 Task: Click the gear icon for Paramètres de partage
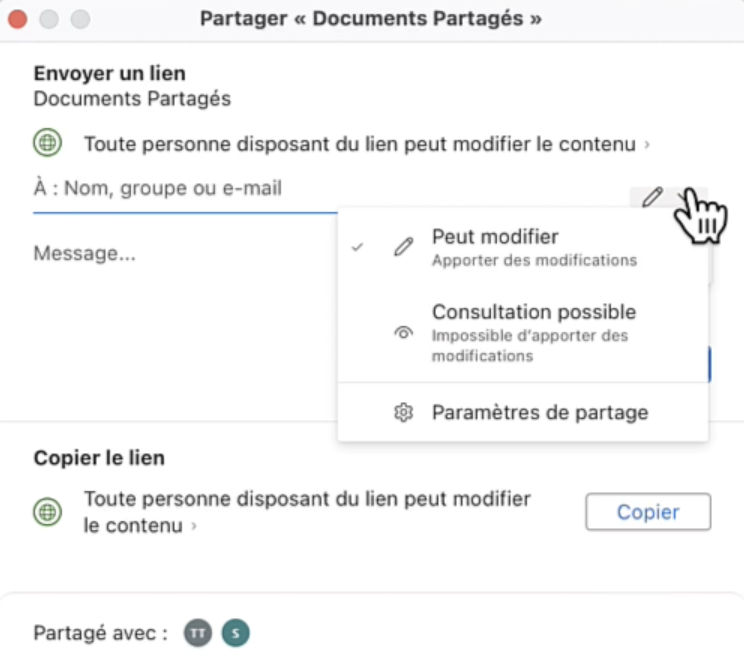tap(404, 412)
